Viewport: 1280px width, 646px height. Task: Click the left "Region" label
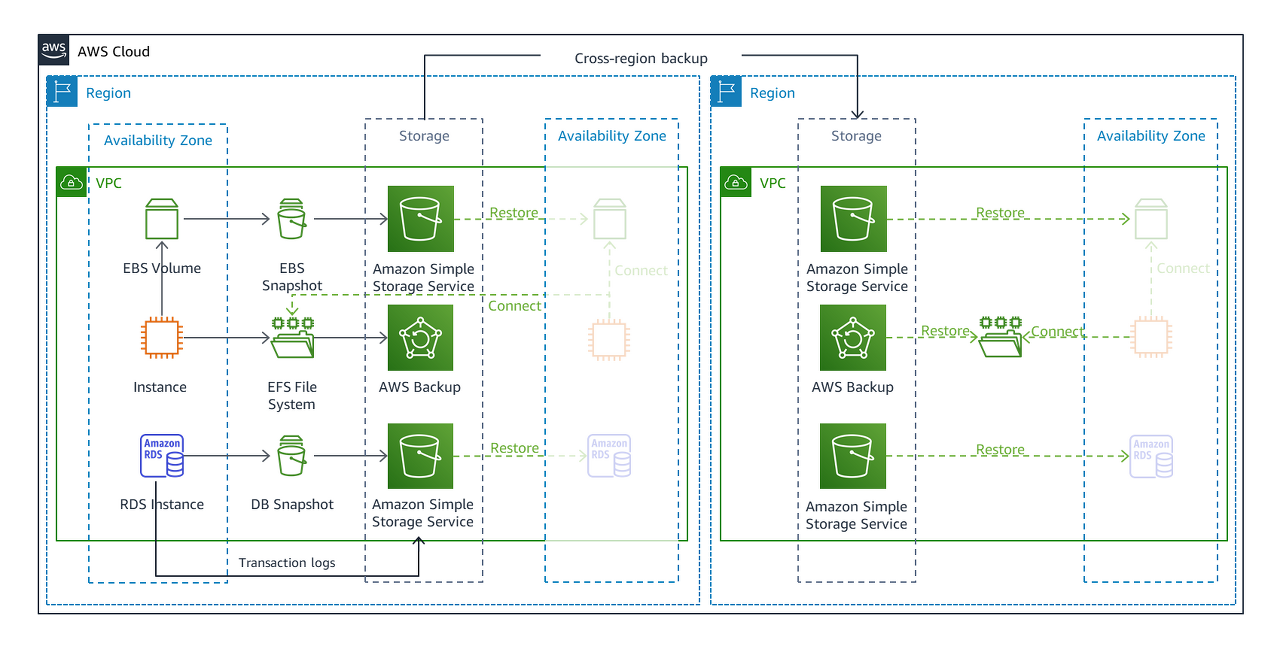(109, 93)
